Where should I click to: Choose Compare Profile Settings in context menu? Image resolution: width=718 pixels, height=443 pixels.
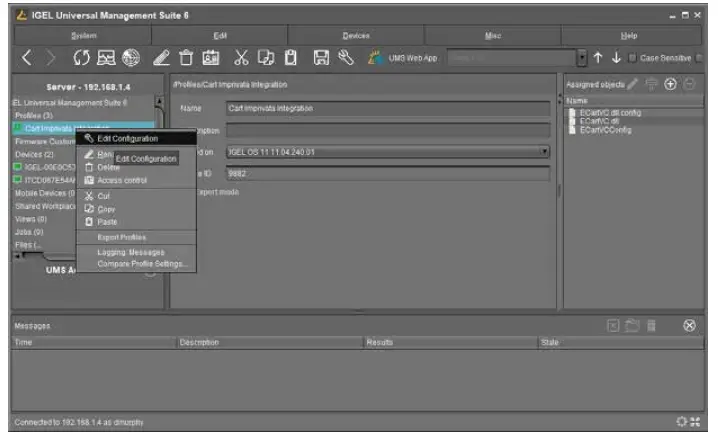(x=136, y=264)
